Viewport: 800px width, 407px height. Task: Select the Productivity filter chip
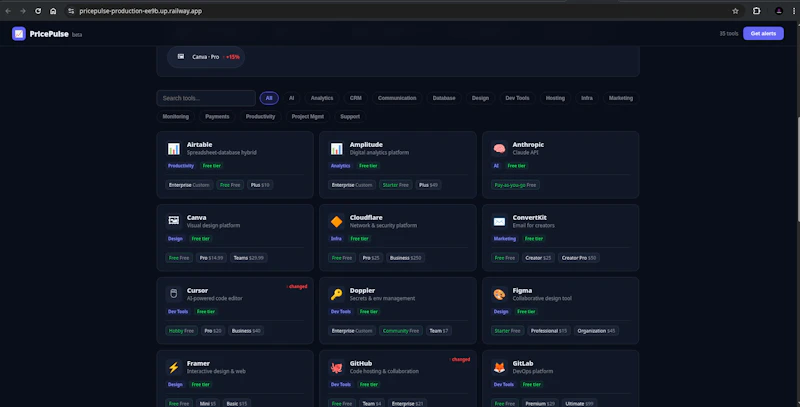[260, 116]
